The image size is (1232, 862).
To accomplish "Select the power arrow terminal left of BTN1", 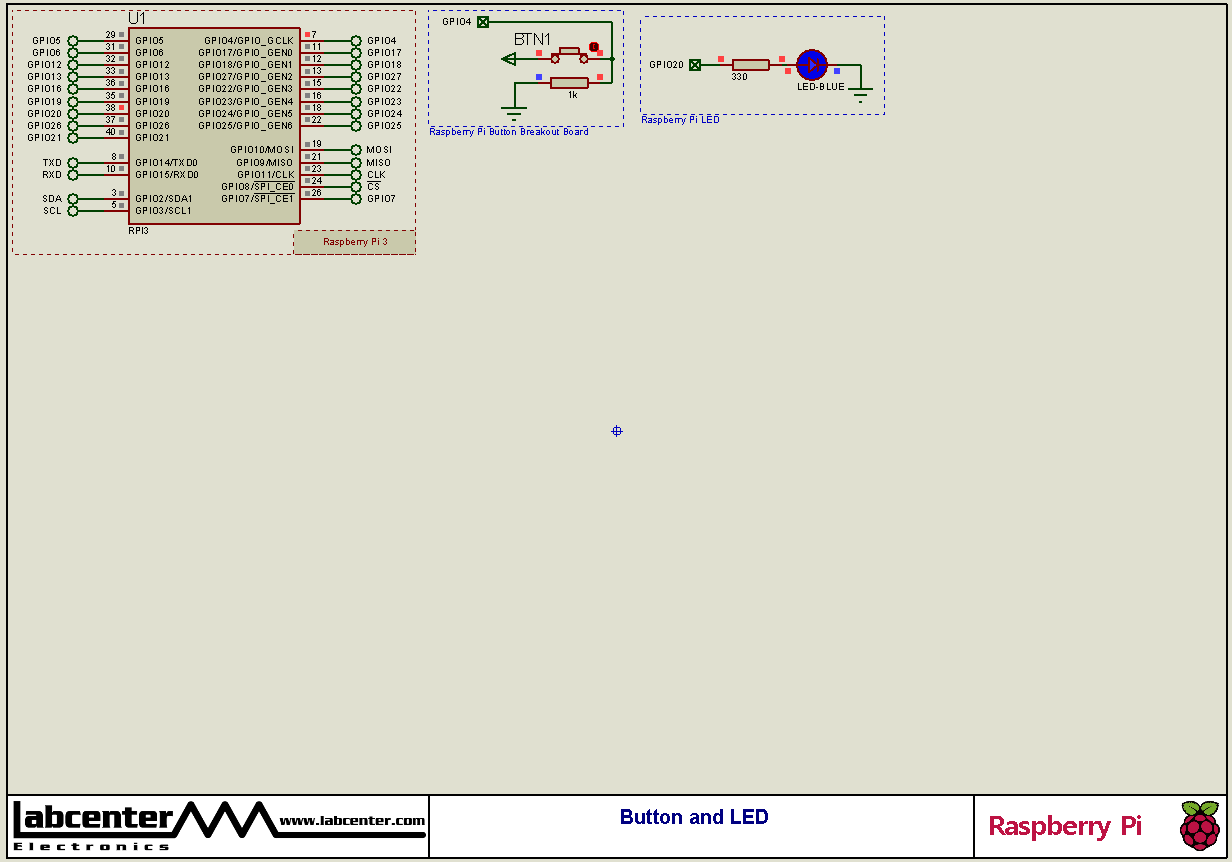I will [x=509, y=59].
